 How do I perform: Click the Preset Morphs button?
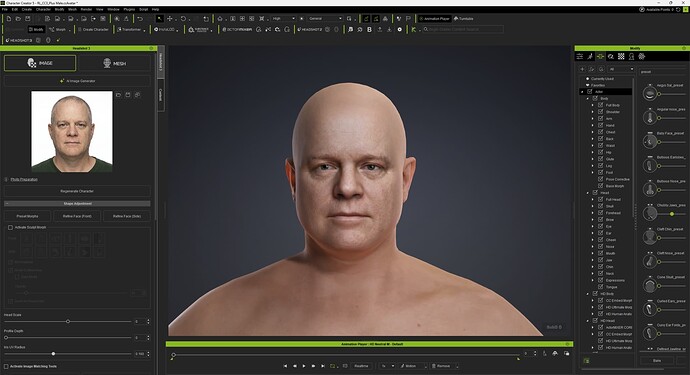click(x=27, y=216)
